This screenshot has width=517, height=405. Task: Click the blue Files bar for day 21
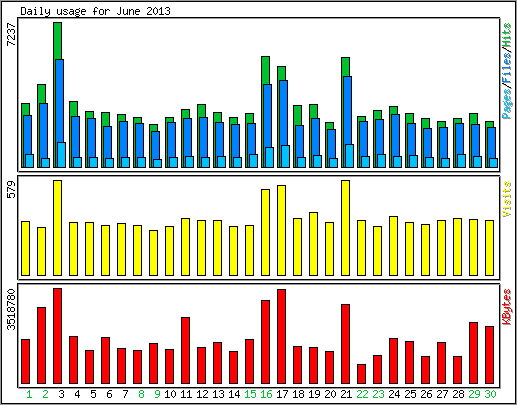pos(348,110)
